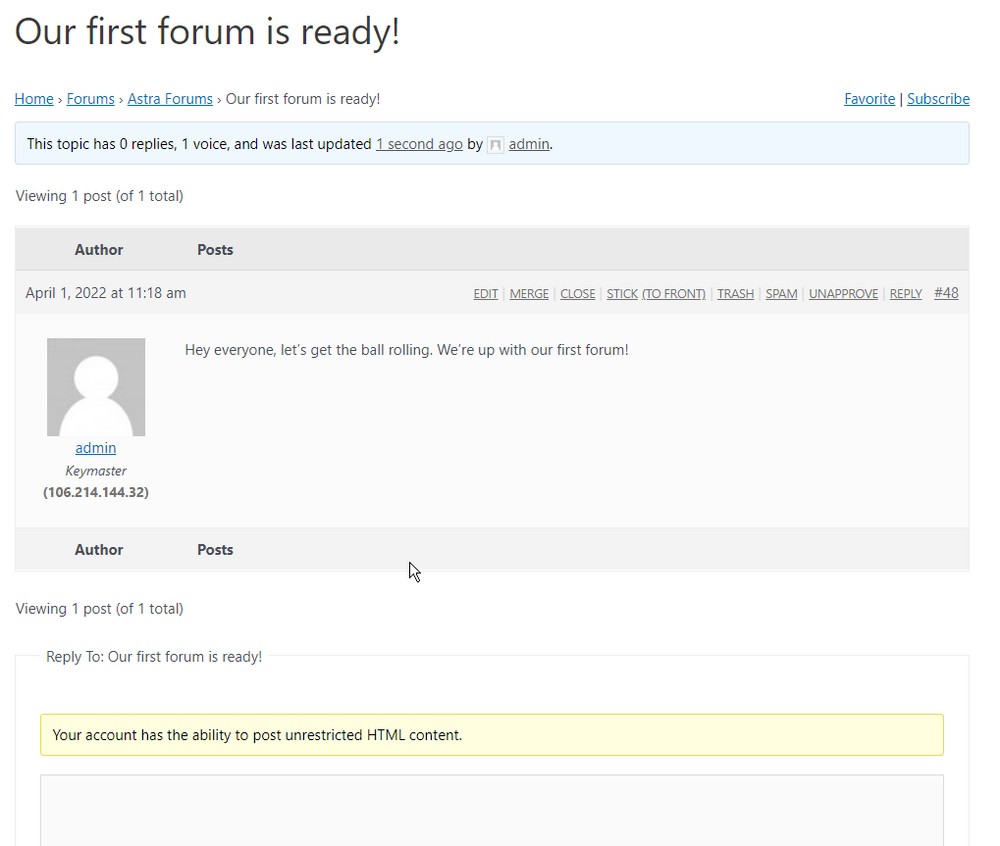Click small admin avatar in info notice

(496, 145)
